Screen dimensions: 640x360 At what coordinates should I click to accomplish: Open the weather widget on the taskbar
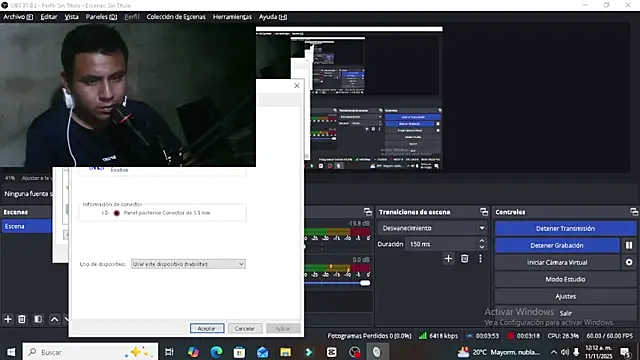tap(498, 352)
